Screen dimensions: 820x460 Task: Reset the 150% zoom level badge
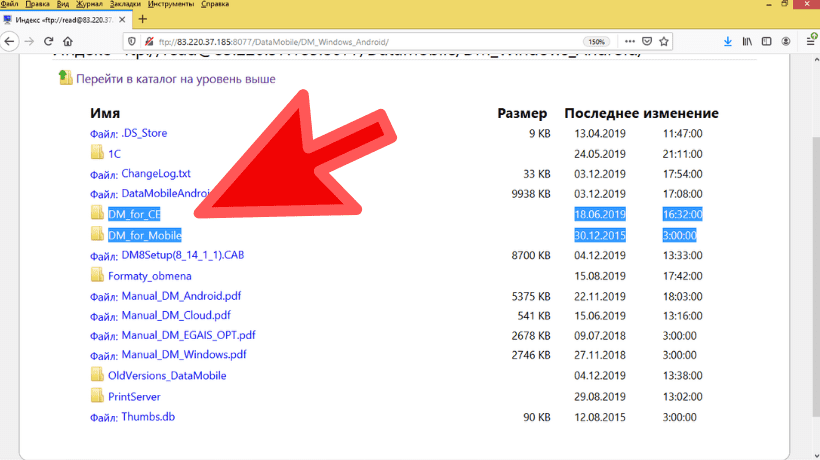pyautogui.click(x=596, y=42)
